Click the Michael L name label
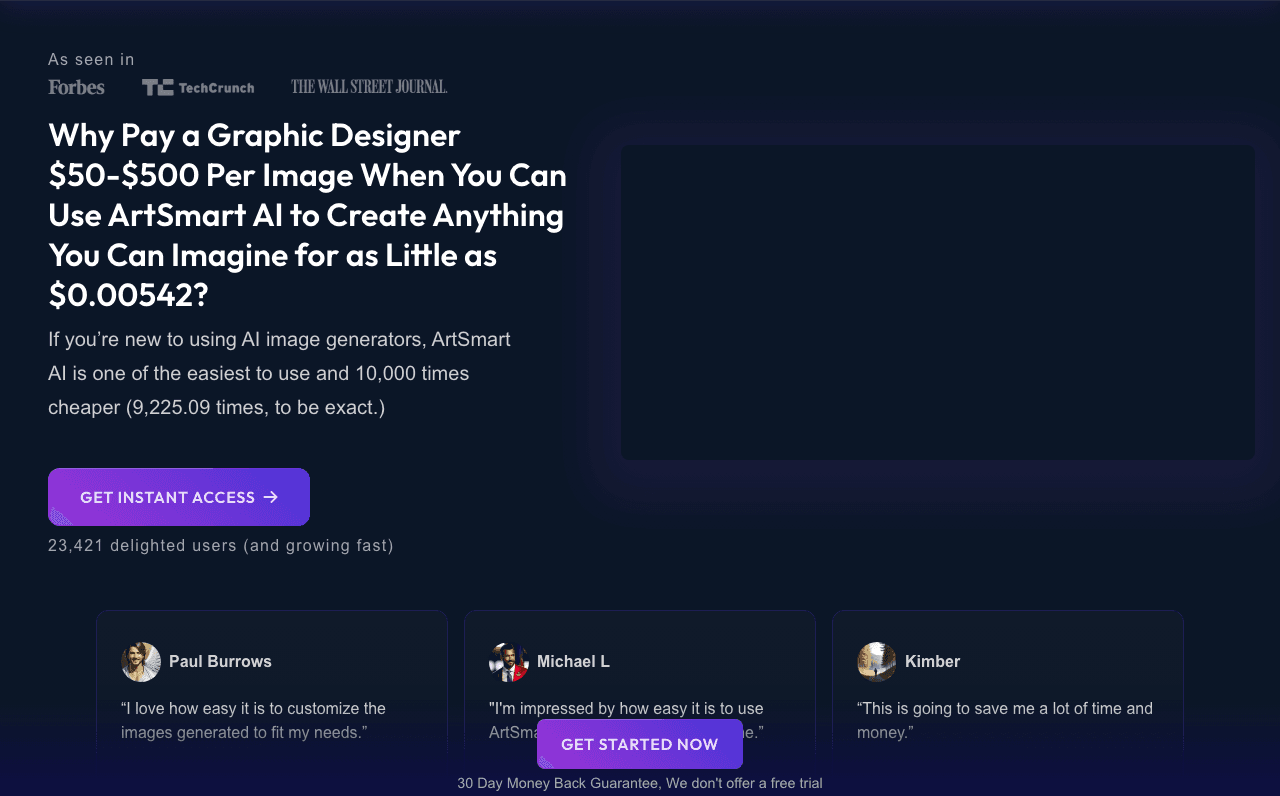The image size is (1280, 796). tap(573, 662)
